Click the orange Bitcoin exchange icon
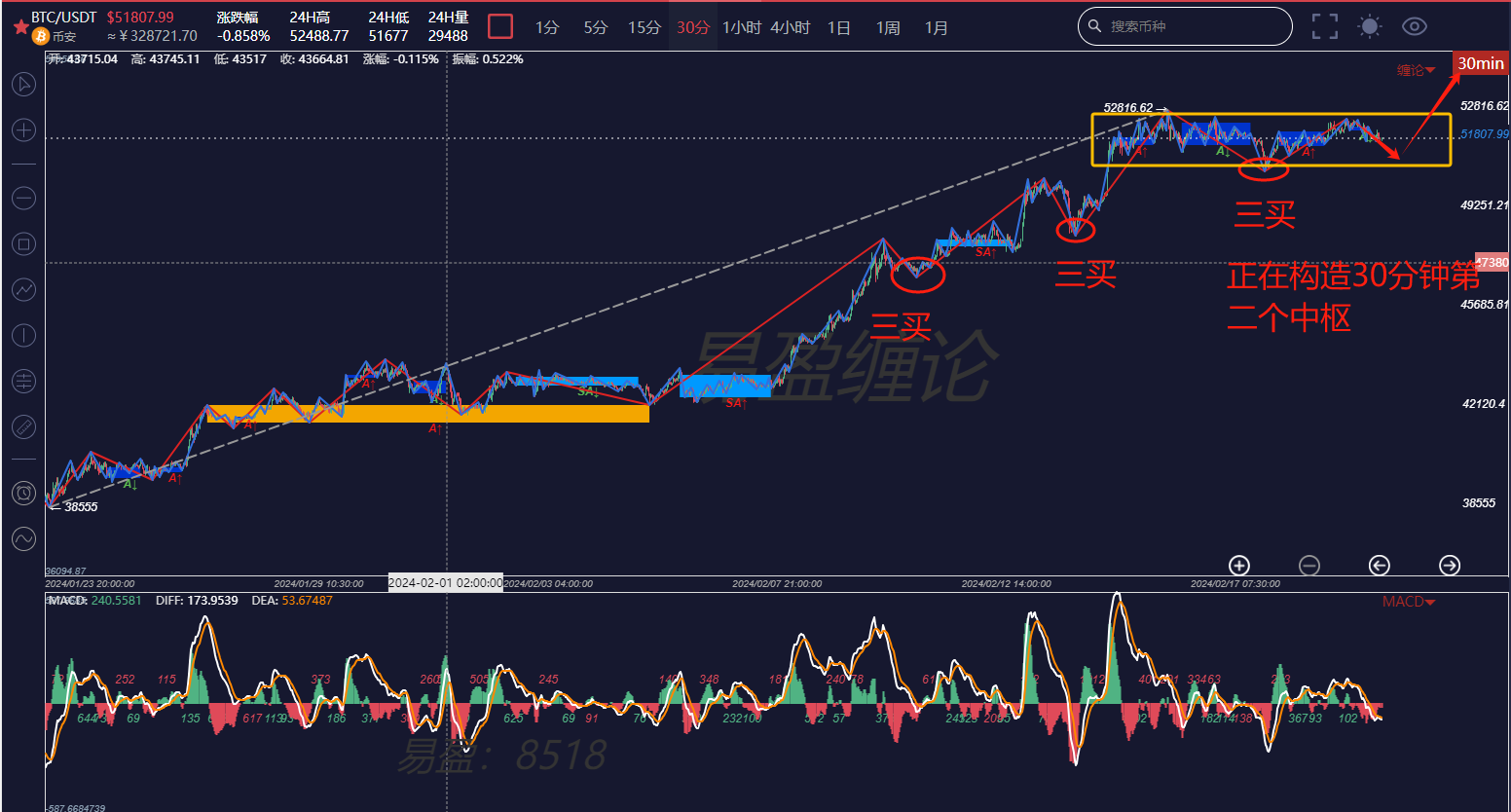This screenshot has height=812, width=1511. click(40, 36)
